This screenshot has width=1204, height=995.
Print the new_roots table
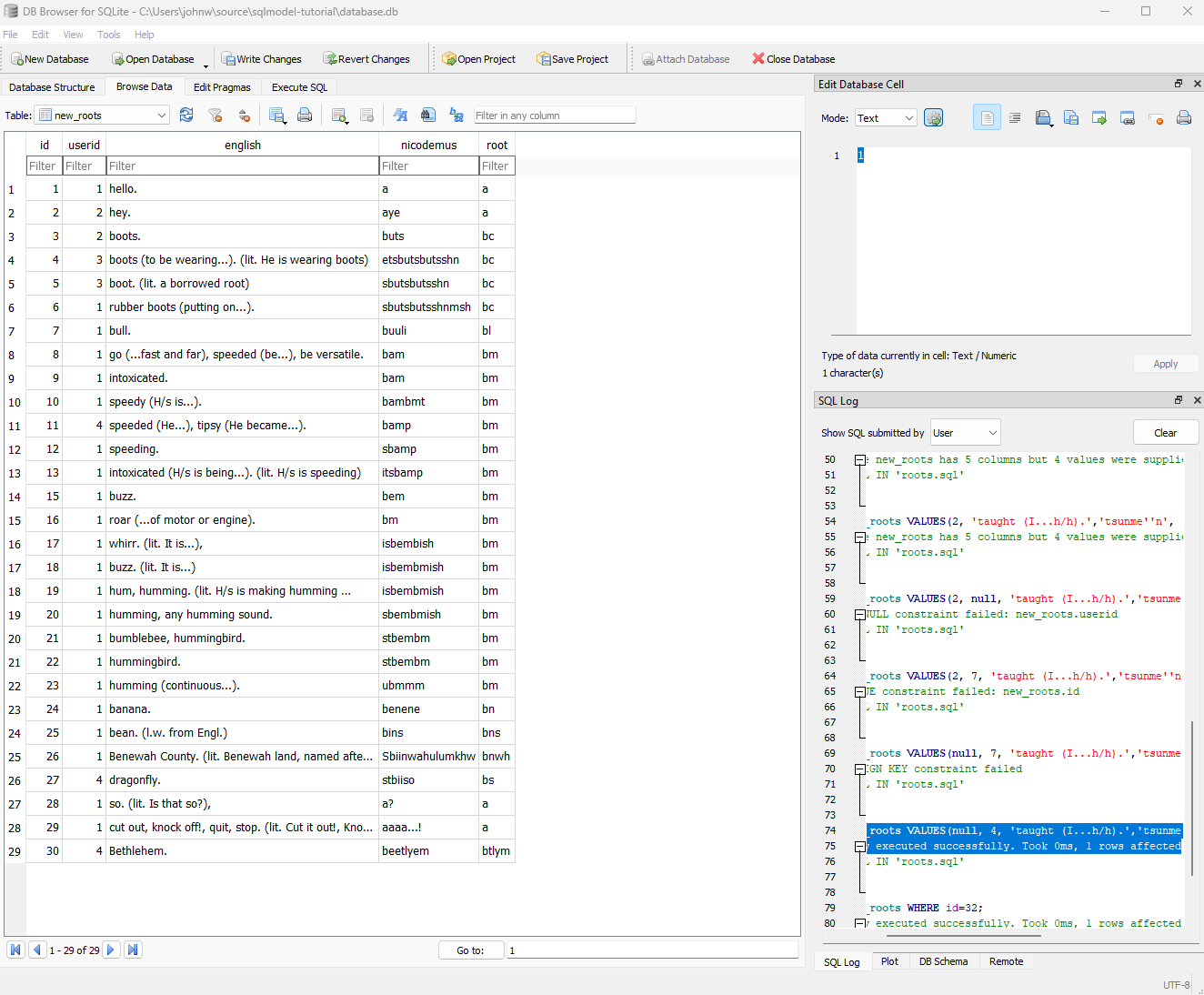tap(305, 115)
